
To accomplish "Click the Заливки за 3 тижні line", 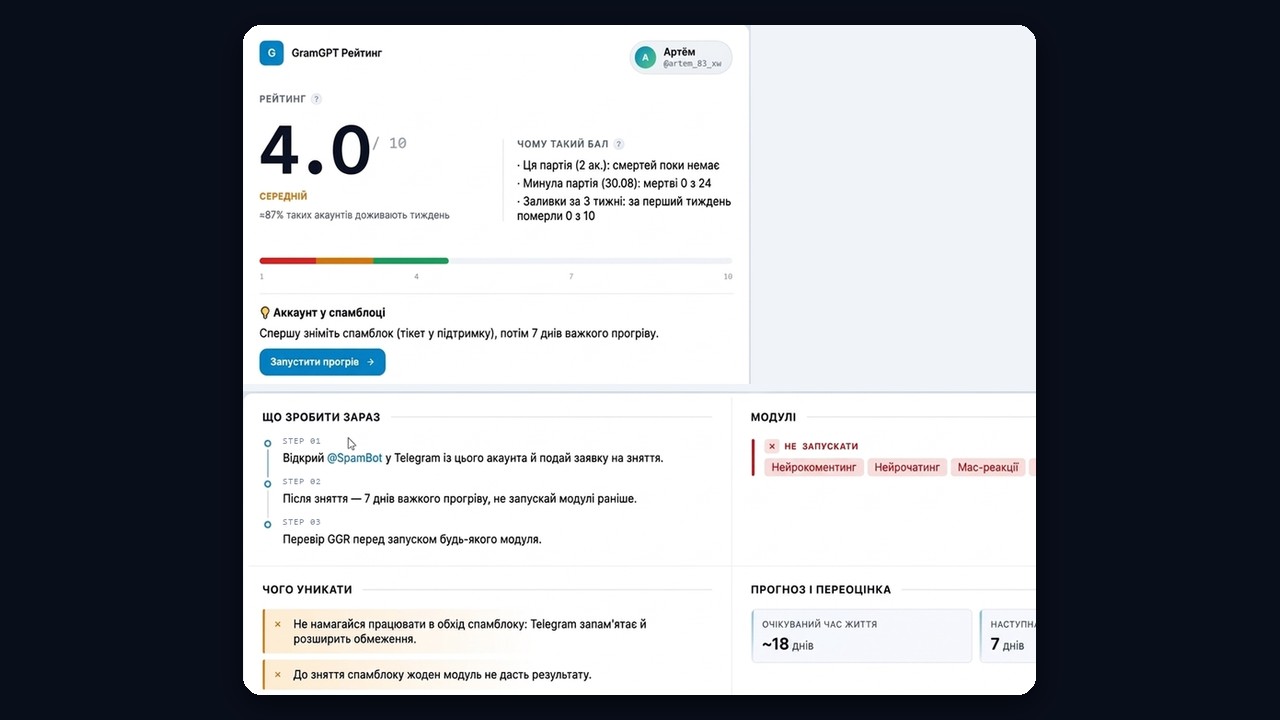I will click(x=624, y=208).
